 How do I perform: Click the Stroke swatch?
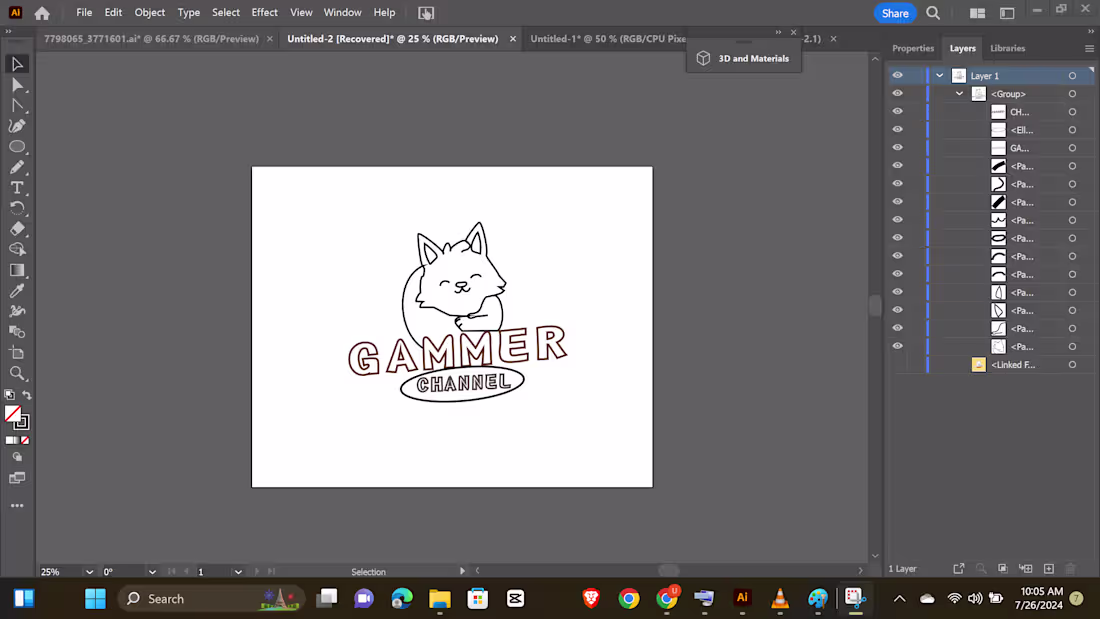coord(22,422)
